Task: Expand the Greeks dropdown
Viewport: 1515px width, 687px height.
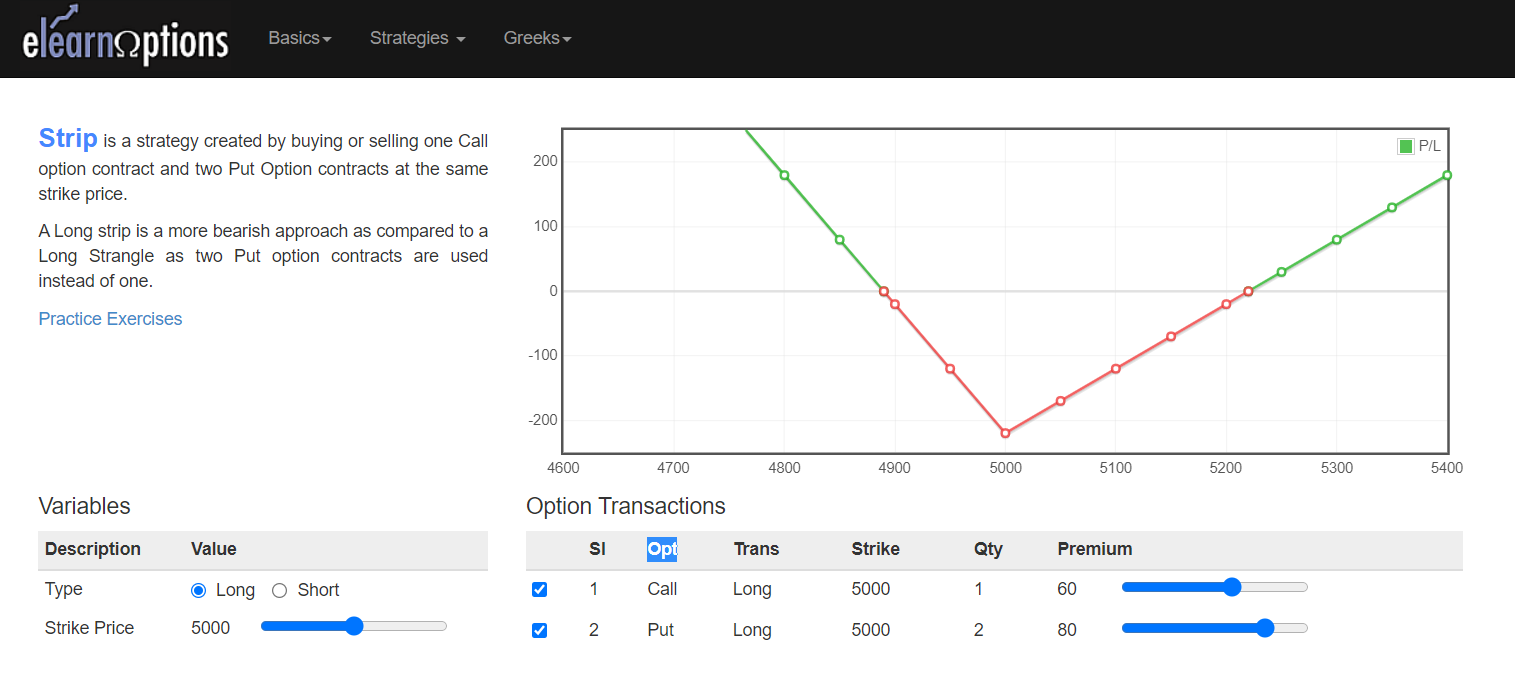Action: [x=537, y=38]
